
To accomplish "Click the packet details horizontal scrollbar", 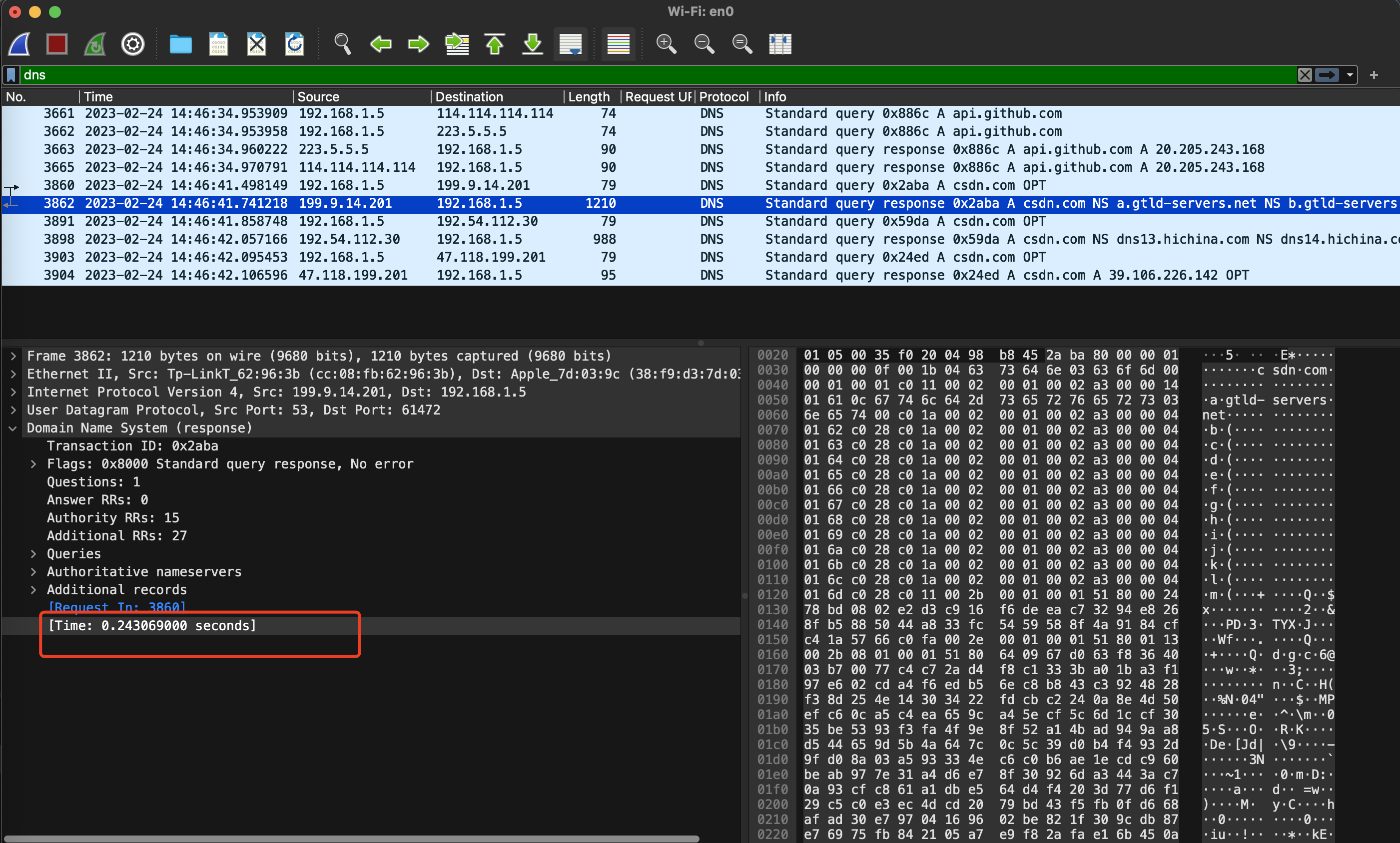I will [352, 839].
